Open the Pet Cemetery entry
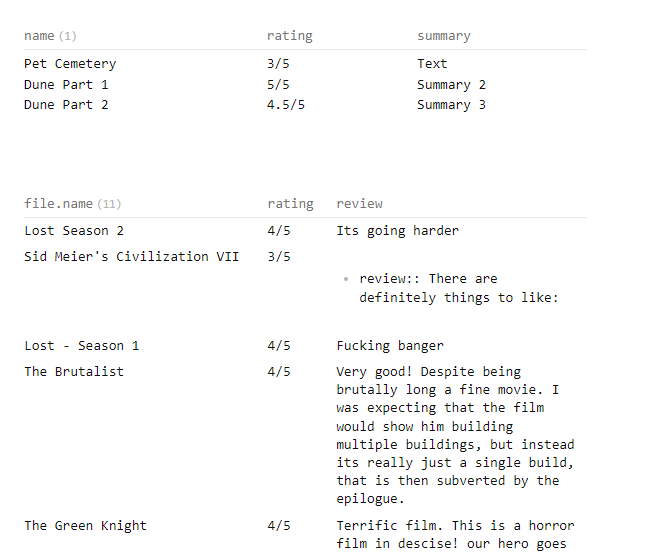The image size is (650, 552). coord(70,64)
